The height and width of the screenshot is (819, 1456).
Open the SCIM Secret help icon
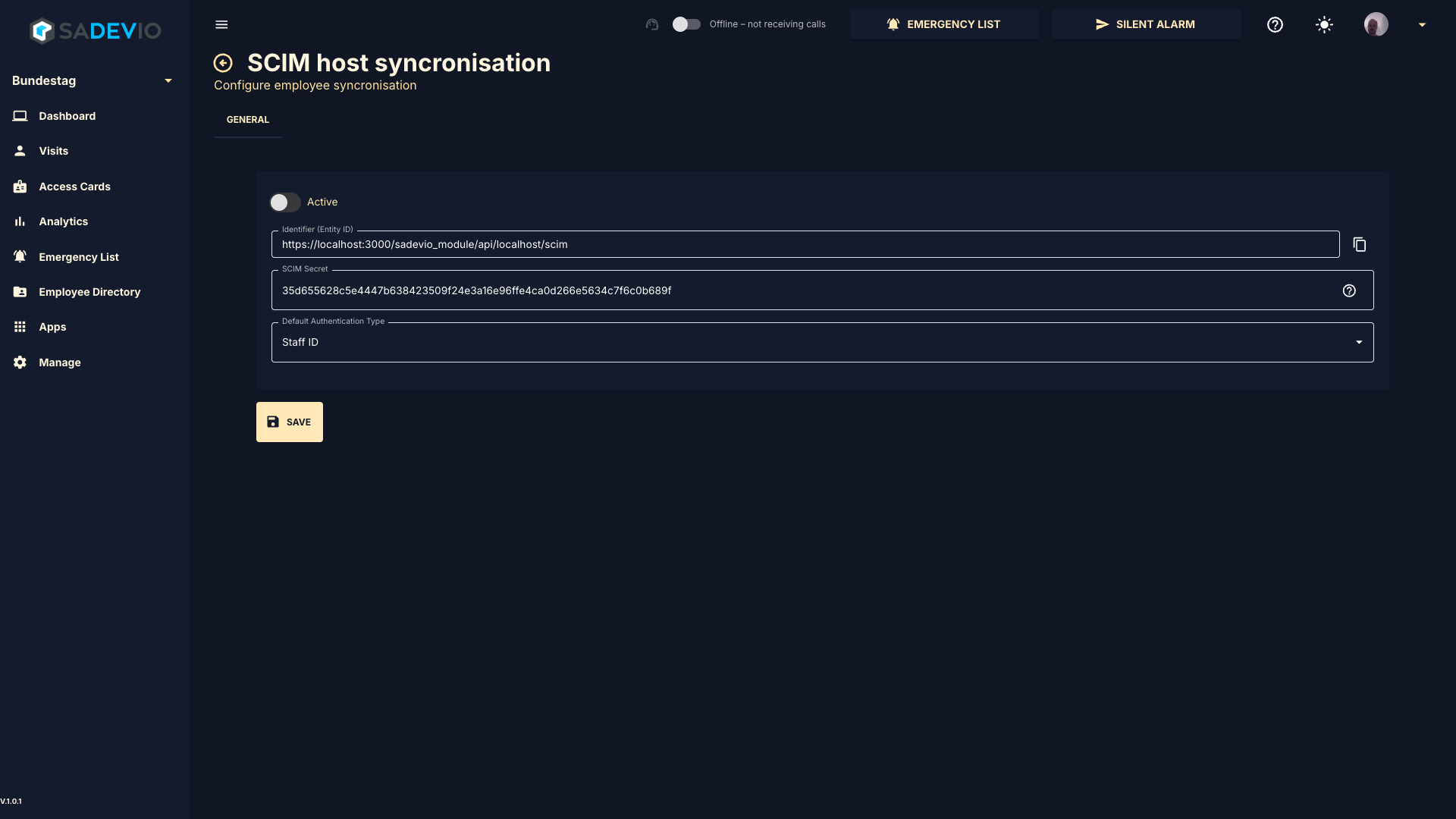click(x=1349, y=290)
